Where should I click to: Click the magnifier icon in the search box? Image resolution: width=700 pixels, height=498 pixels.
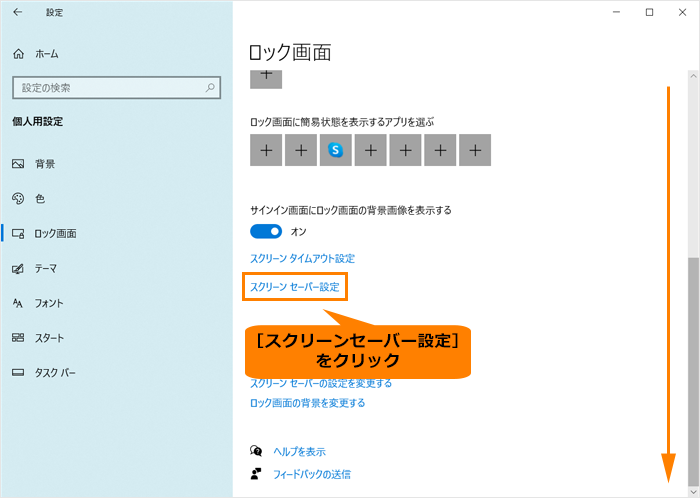pos(210,87)
